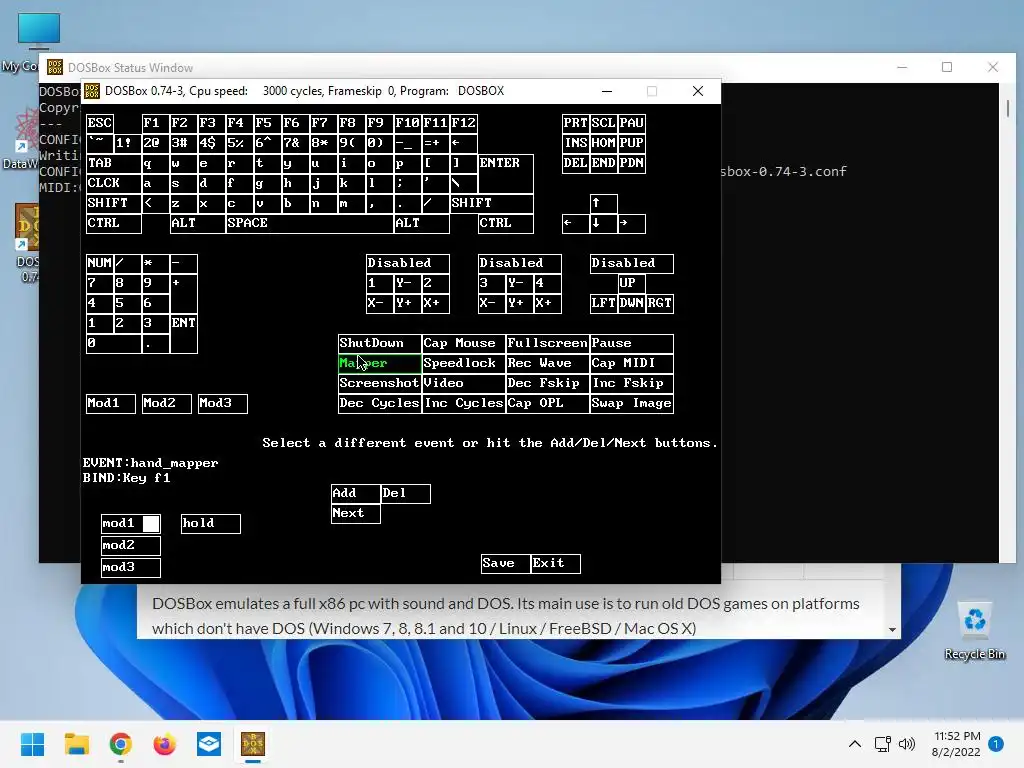The image size is (1024, 768).
Task: Select the SPACE key in the mapper
Action: 310,223
